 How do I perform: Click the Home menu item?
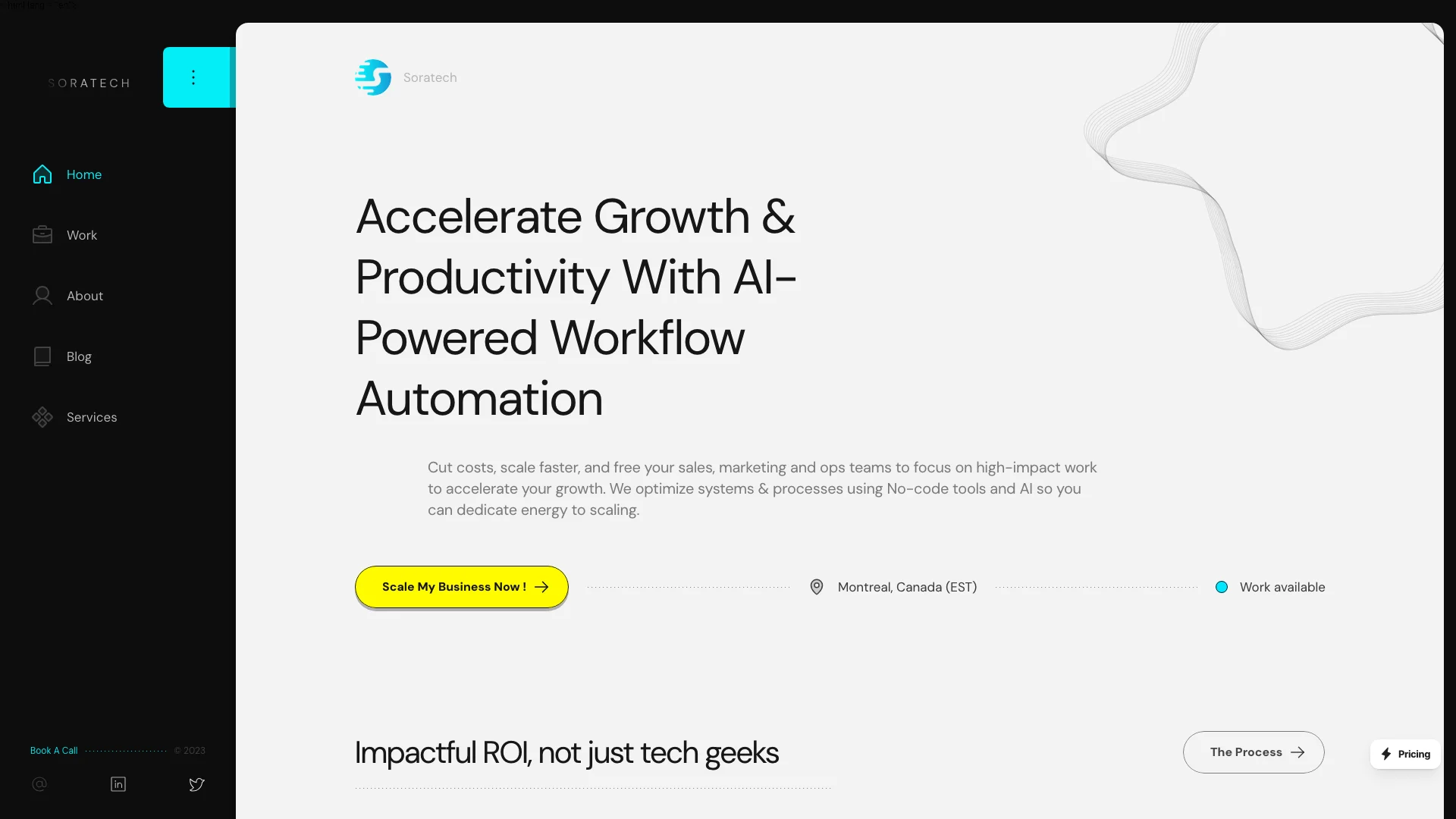(83, 174)
